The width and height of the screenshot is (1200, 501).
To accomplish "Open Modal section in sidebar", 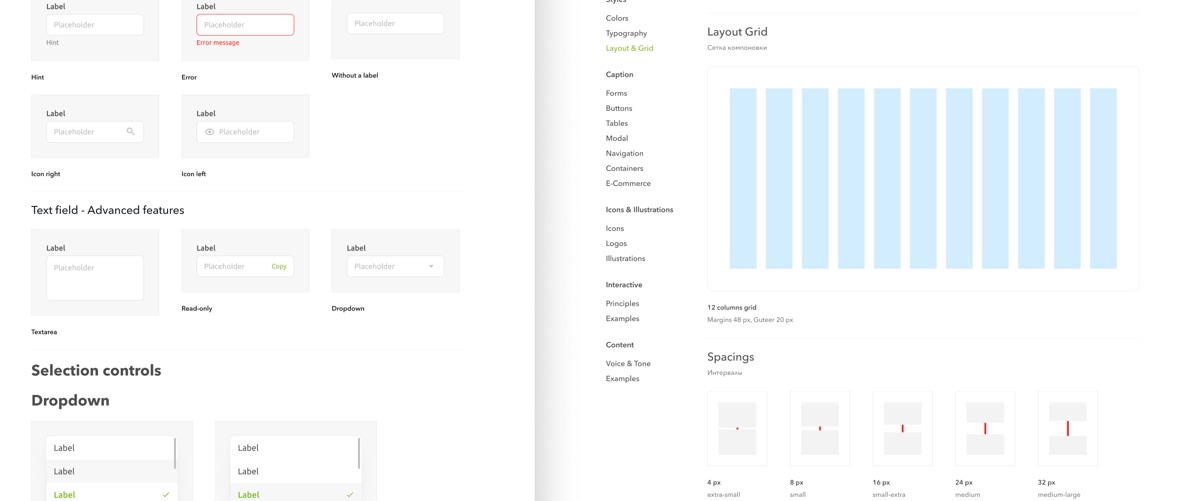I will (x=616, y=138).
